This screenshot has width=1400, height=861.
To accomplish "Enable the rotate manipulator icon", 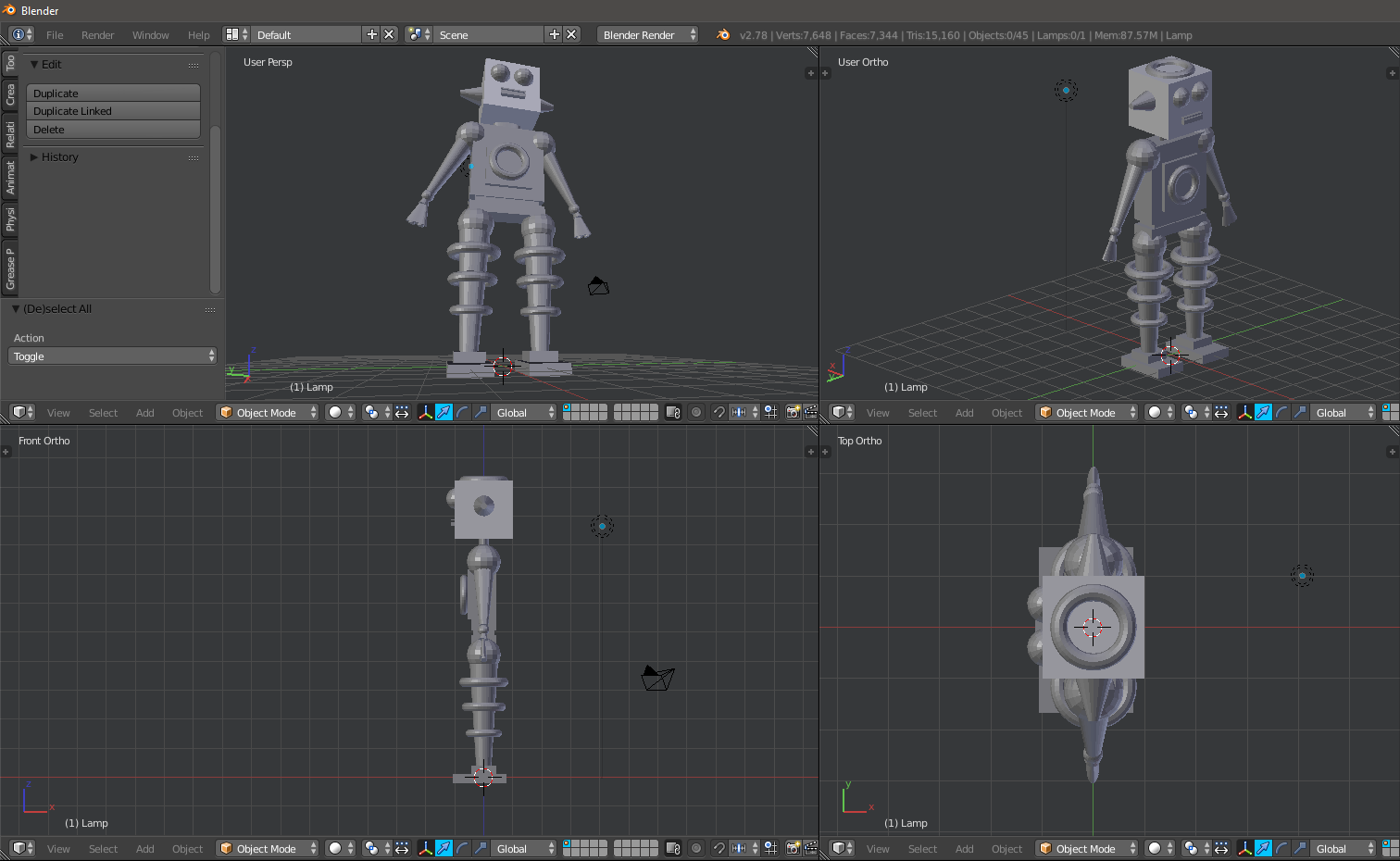I will coord(460,412).
